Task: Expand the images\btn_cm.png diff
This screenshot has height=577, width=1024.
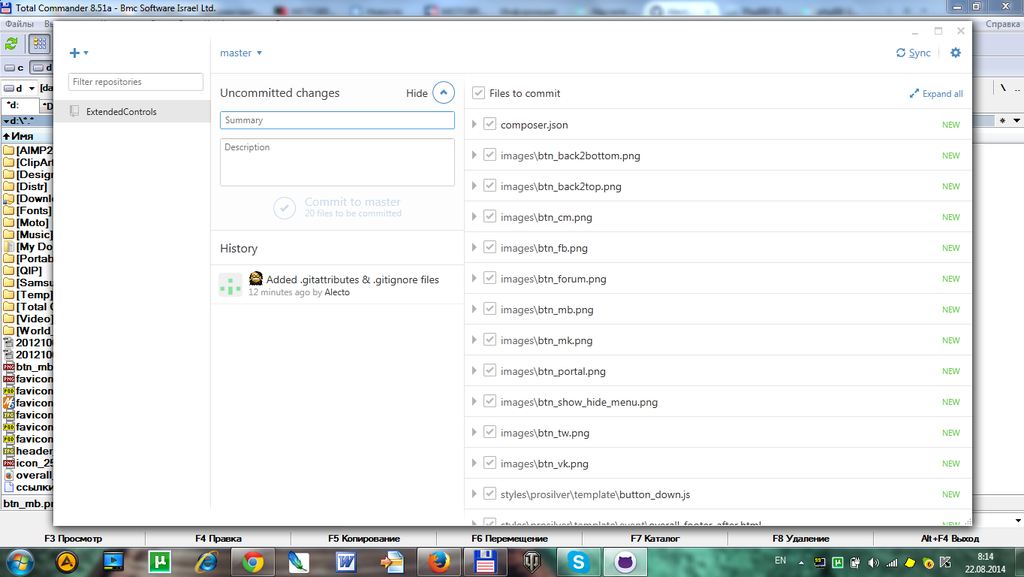Action: point(474,217)
